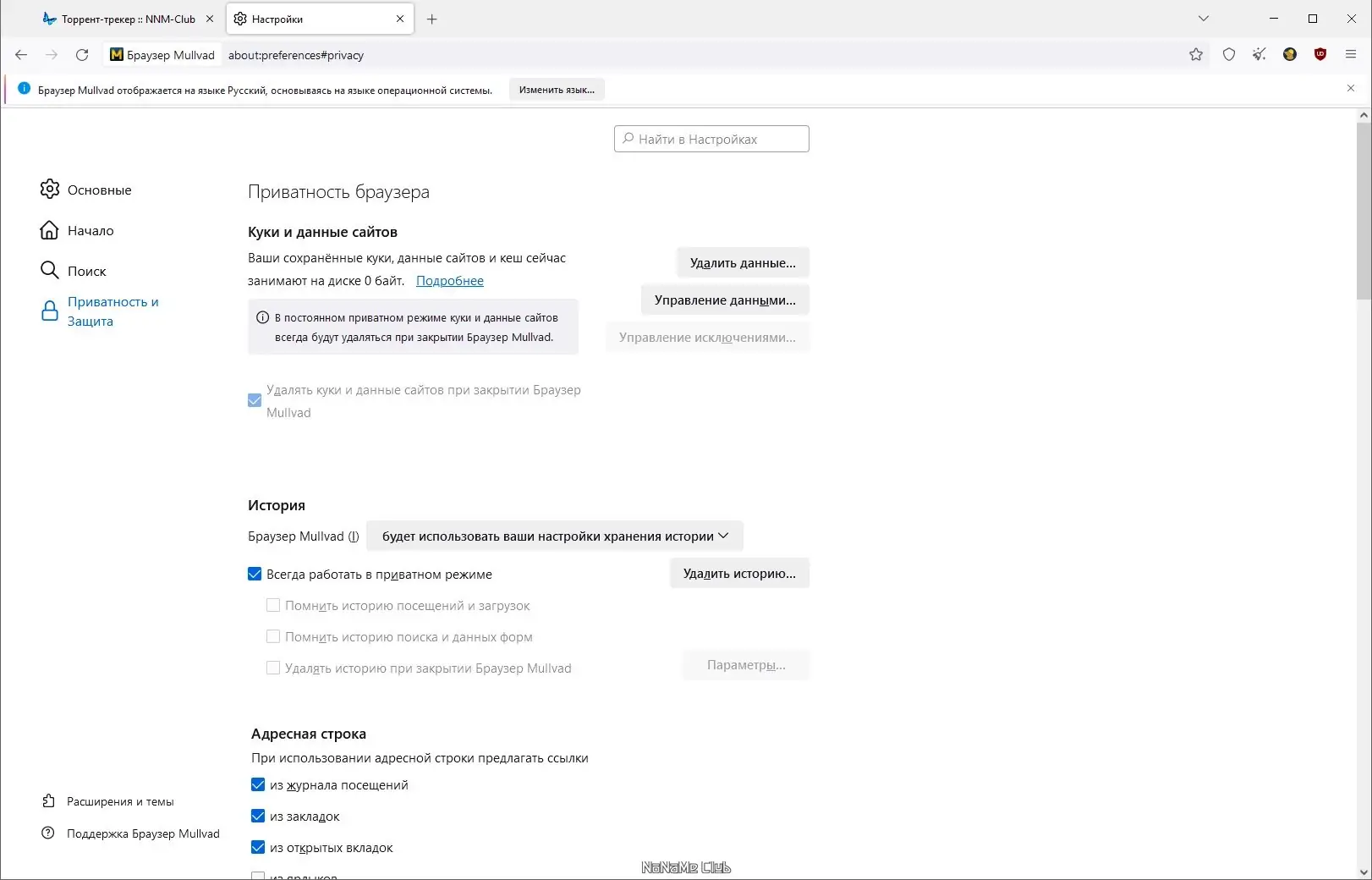Open the shield security level icon
The height and width of the screenshot is (880, 1372).
[1229, 55]
